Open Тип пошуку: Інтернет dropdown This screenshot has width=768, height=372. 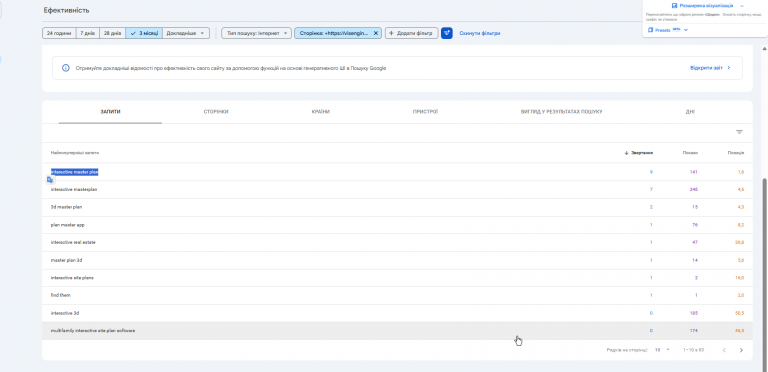point(256,33)
